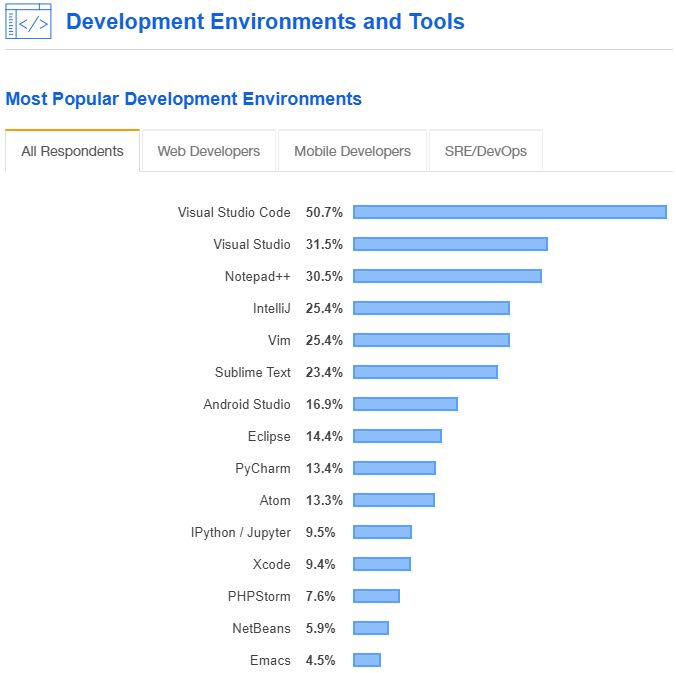Image resolution: width=676 pixels, height=673 pixels.
Task: Click the 13.3% value
Action: point(324,500)
